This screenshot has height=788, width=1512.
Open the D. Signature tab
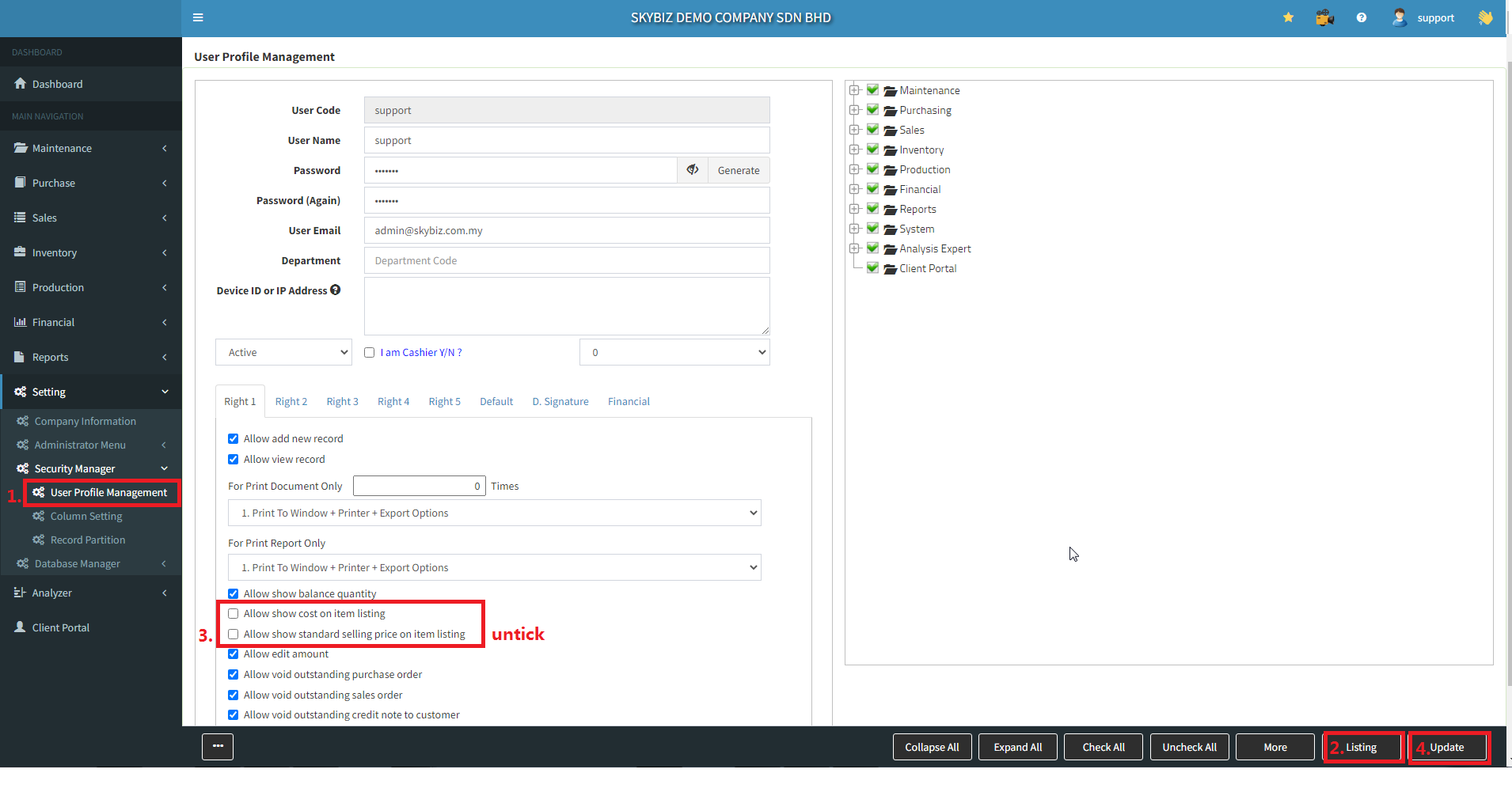(560, 402)
